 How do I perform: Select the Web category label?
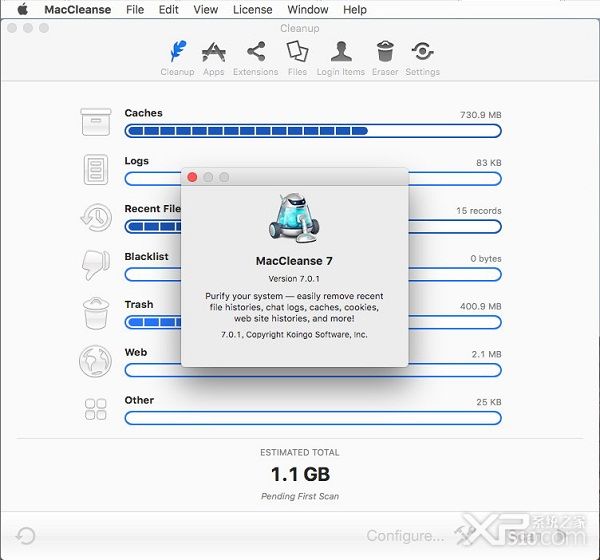pos(136,352)
